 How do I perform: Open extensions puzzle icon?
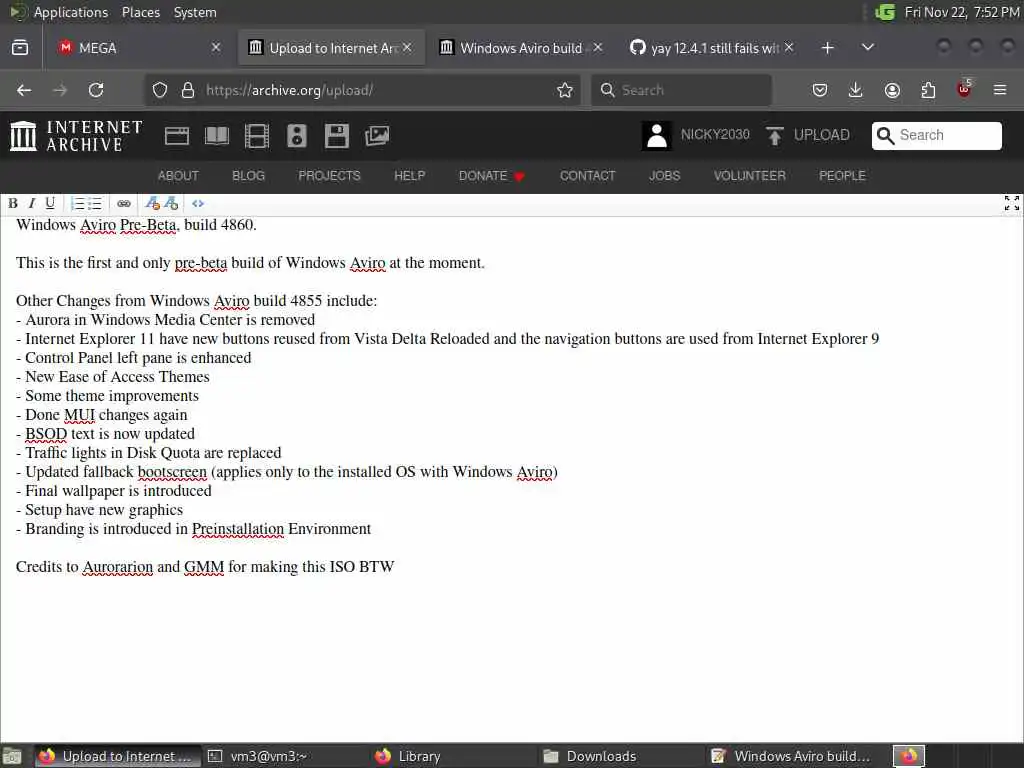coord(928,90)
